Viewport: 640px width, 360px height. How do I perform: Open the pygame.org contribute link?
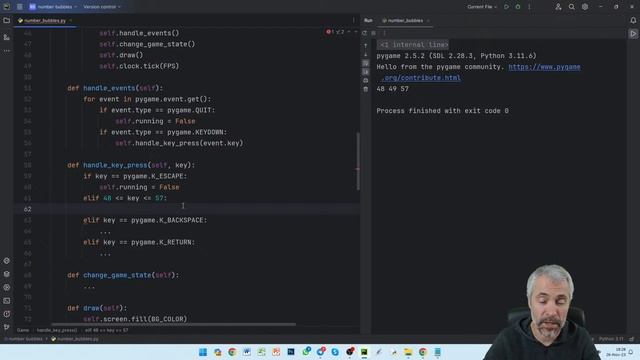(x=544, y=67)
